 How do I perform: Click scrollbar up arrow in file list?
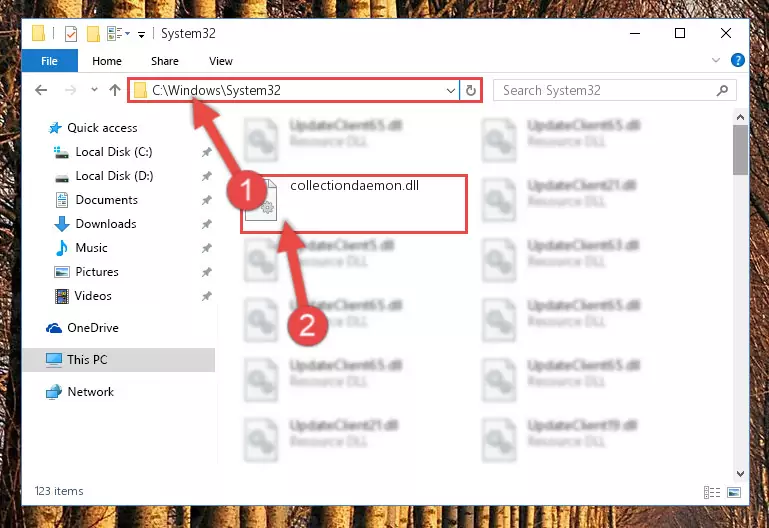point(740,117)
